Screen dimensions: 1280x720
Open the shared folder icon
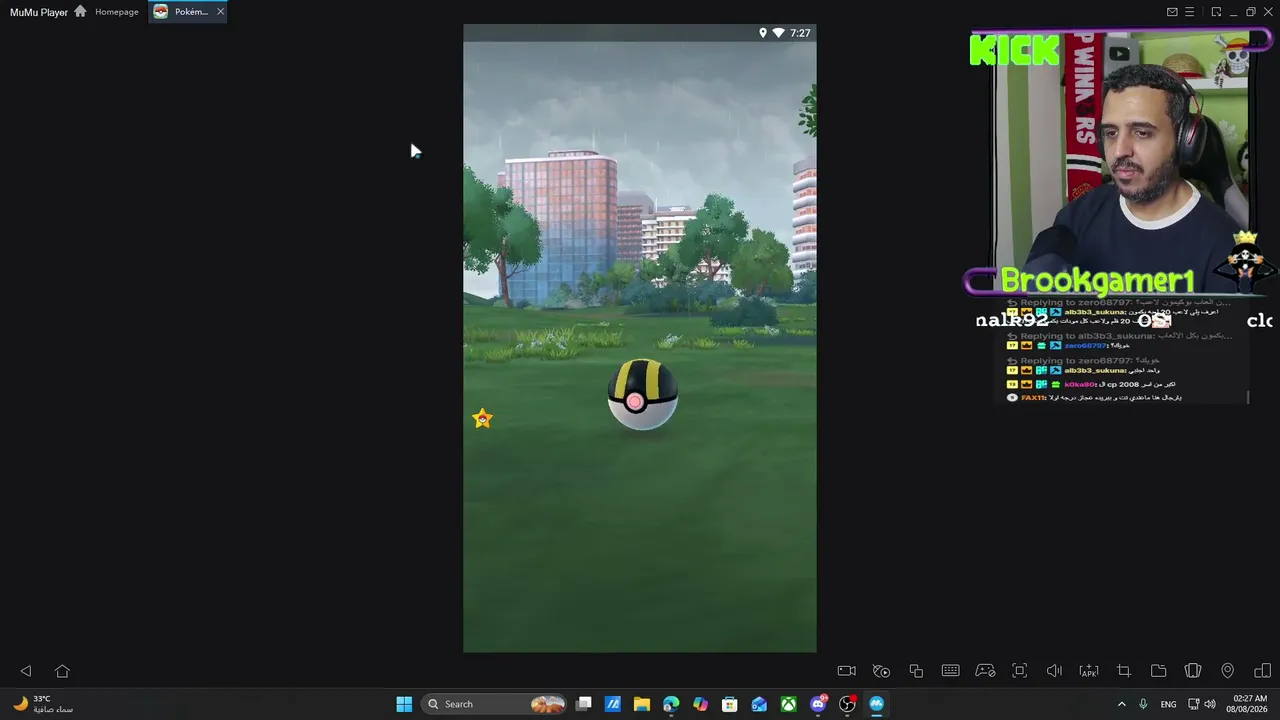click(x=1158, y=671)
